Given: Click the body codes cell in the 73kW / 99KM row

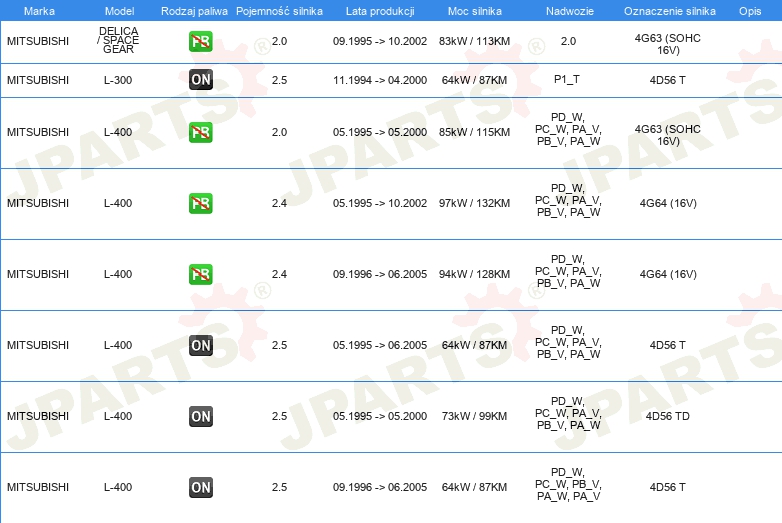Looking at the screenshot, I should coord(568,413).
